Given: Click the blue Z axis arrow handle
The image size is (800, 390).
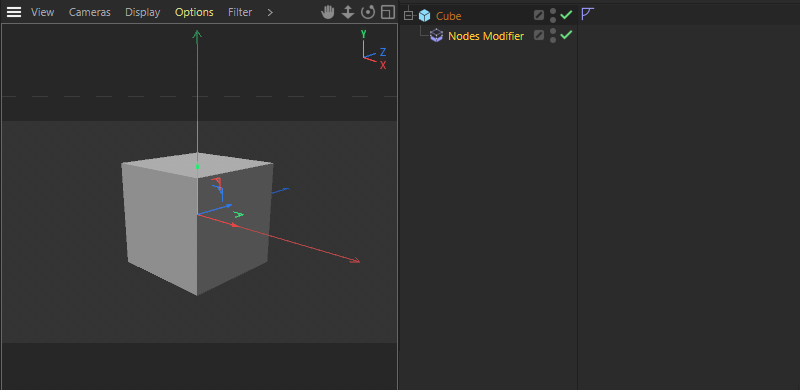Looking at the screenshot, I should coord(229,206).
